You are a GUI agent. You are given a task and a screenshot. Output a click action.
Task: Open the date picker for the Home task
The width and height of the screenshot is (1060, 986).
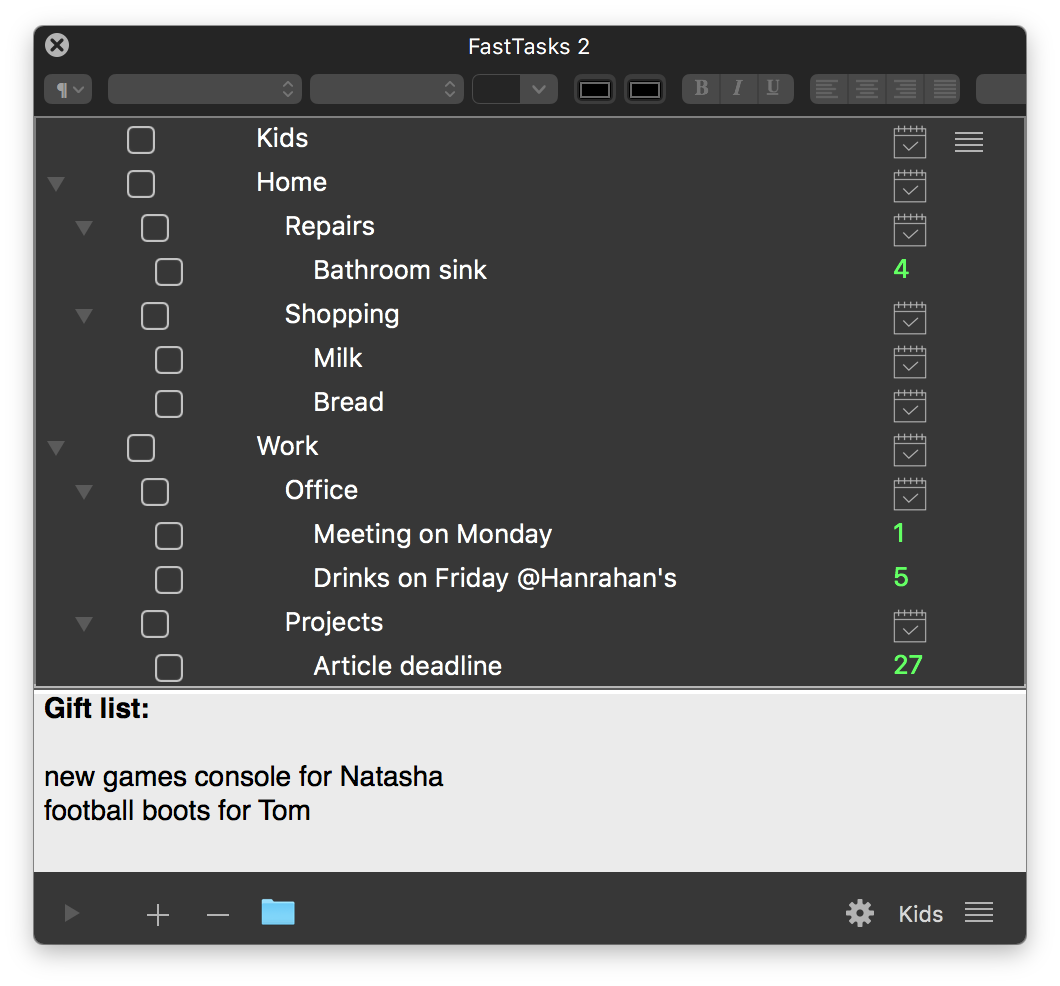tap(909, 187)
